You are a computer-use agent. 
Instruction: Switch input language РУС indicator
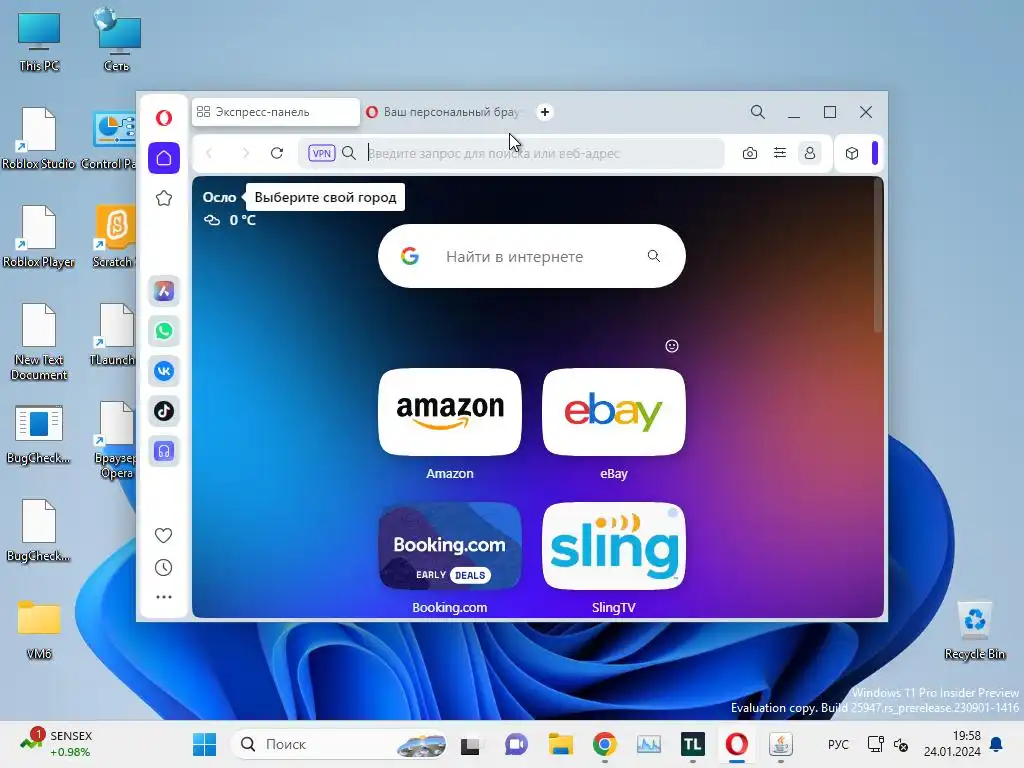pyautogui.click(x=838, y=744)
